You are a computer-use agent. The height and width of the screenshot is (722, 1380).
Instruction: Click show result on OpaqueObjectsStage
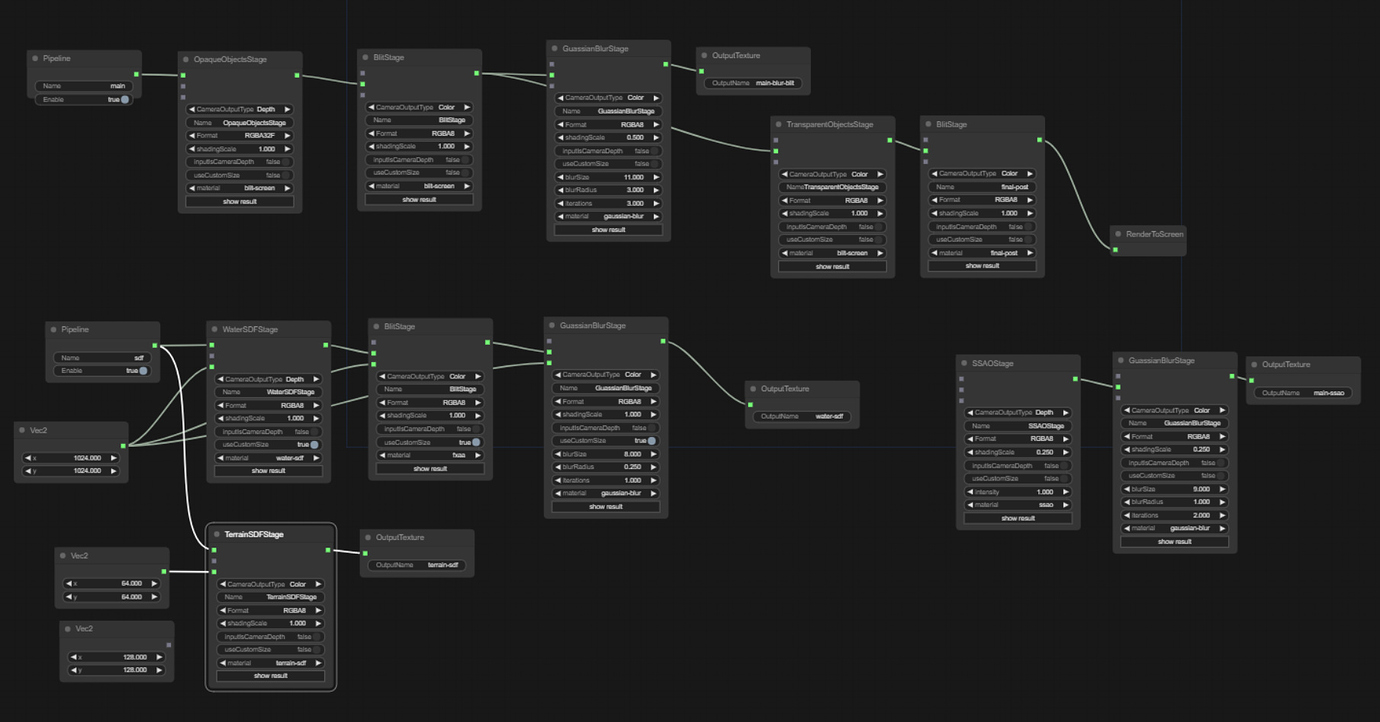[x=240, y=201]
